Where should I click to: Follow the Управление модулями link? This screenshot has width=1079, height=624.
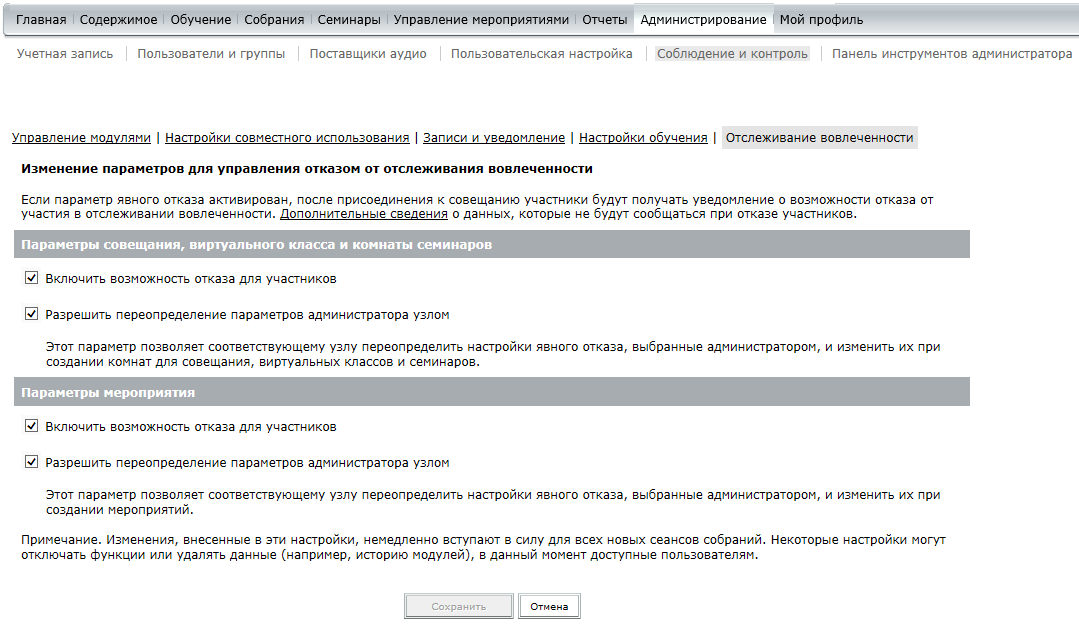click(81, 138)
